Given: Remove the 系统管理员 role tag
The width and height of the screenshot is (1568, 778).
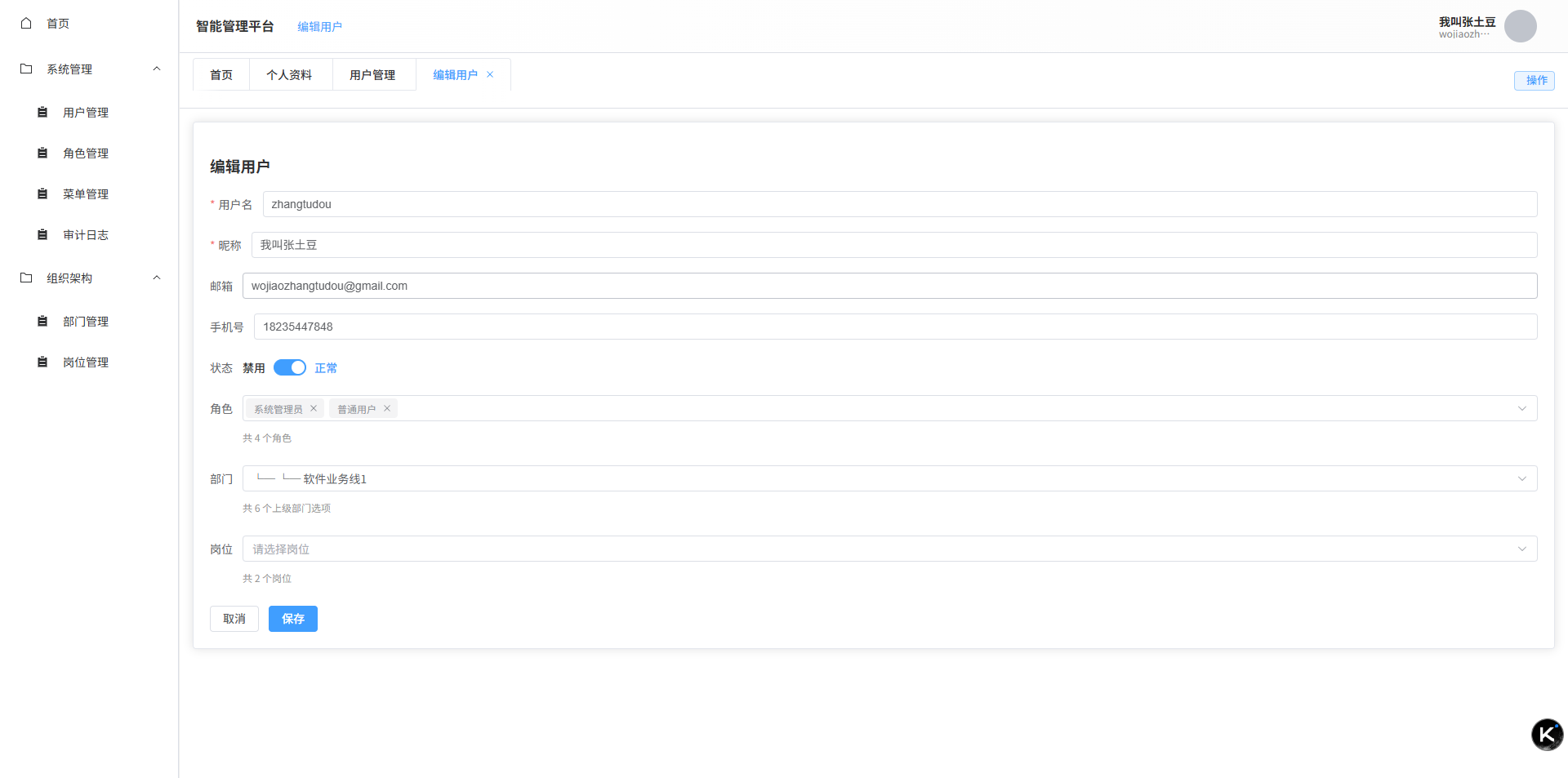Looking at the screenshot, I should pos(314,408).
